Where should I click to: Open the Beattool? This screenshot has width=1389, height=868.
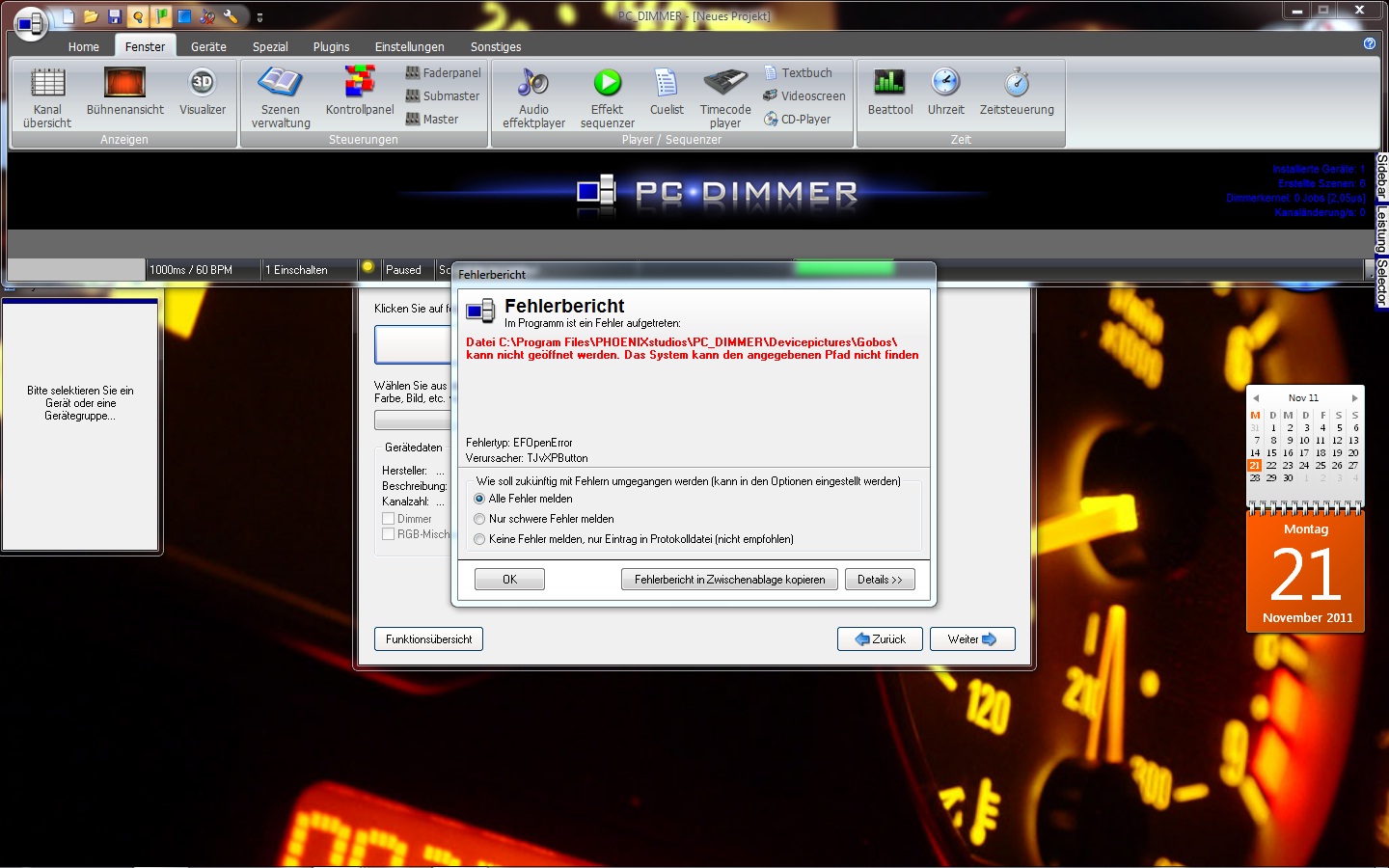point(888,94)
